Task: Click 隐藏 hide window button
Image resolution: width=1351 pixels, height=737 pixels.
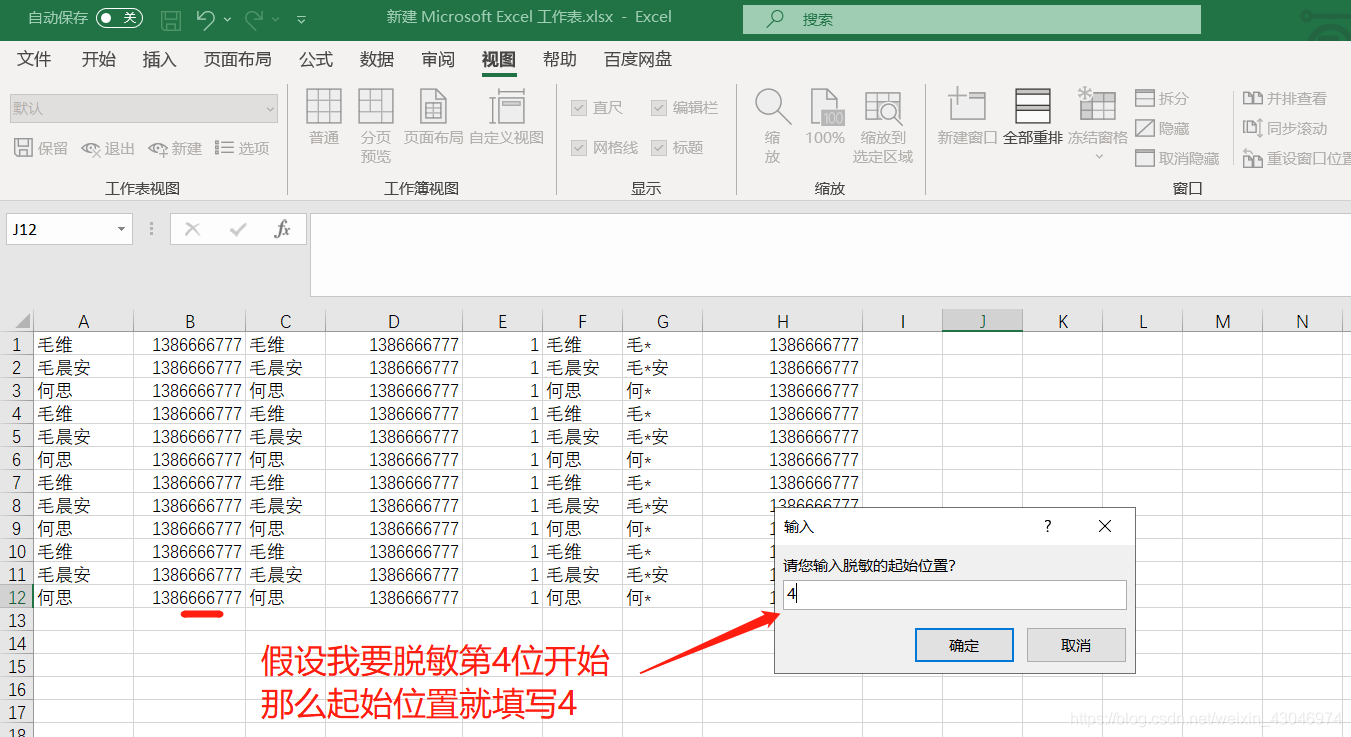Action: click(x=1163, y=128)
